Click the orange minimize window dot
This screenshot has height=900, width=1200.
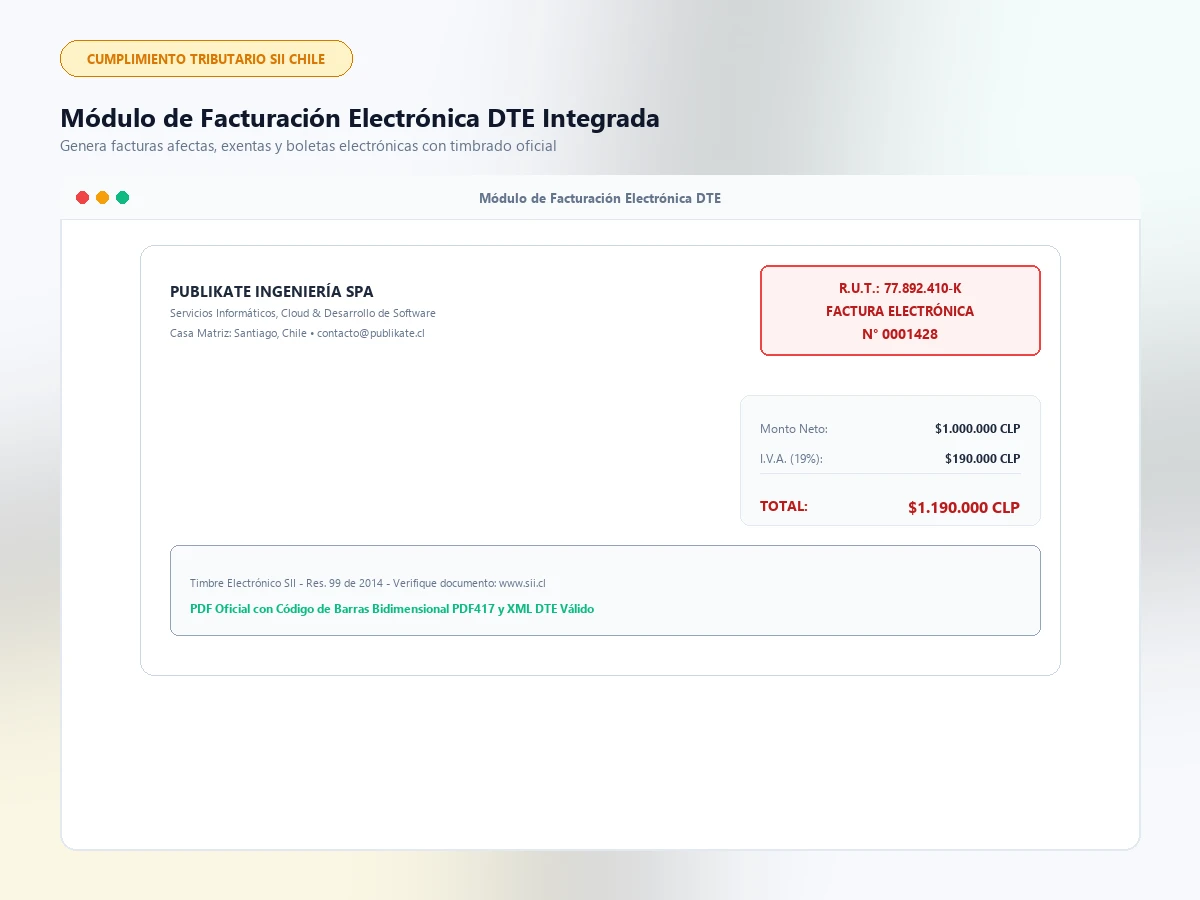pos(103,198)
